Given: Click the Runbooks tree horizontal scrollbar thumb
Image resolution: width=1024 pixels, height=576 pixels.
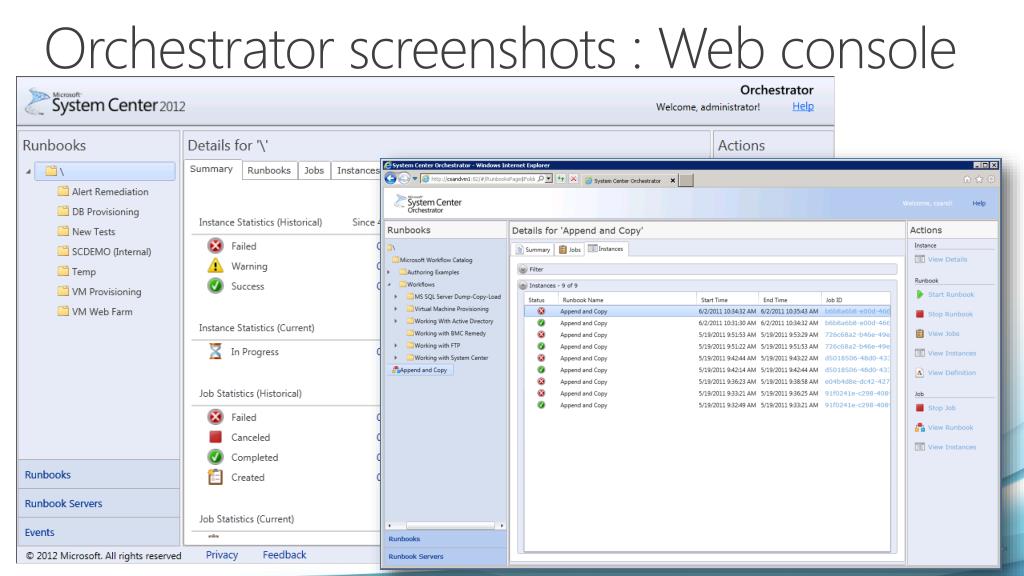Looking at the screenshot, I should point(450,525).
